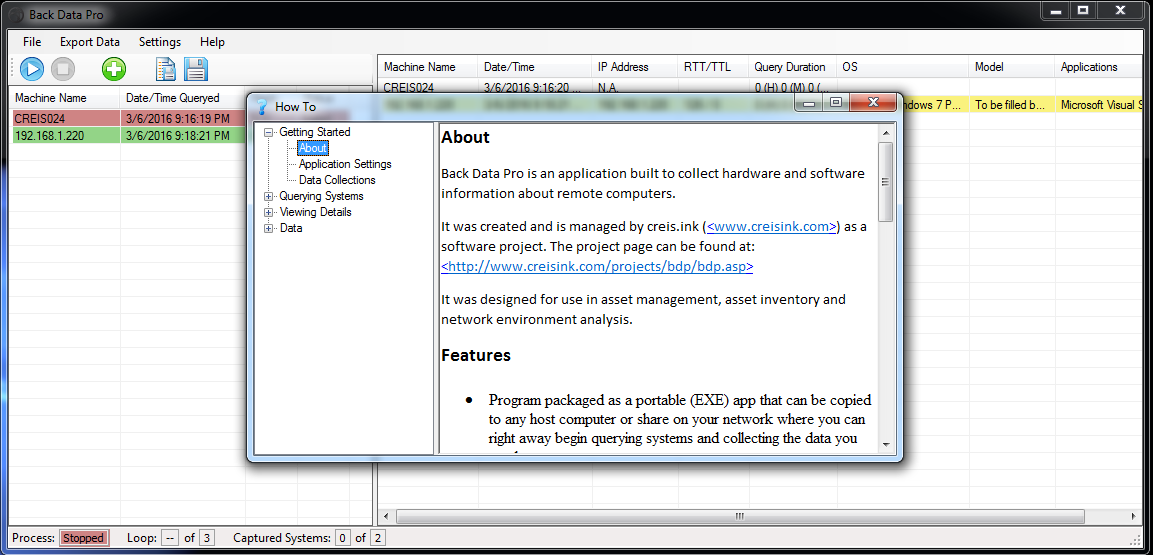Click the CREIS024 row in the left list
The image size is (1153, 555).
[129, 118]
